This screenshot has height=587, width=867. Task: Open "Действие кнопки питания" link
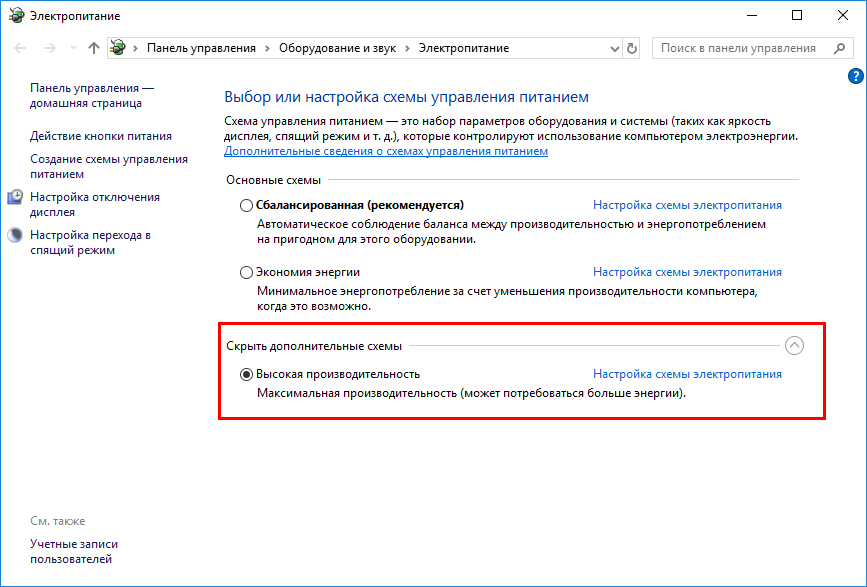101,136
